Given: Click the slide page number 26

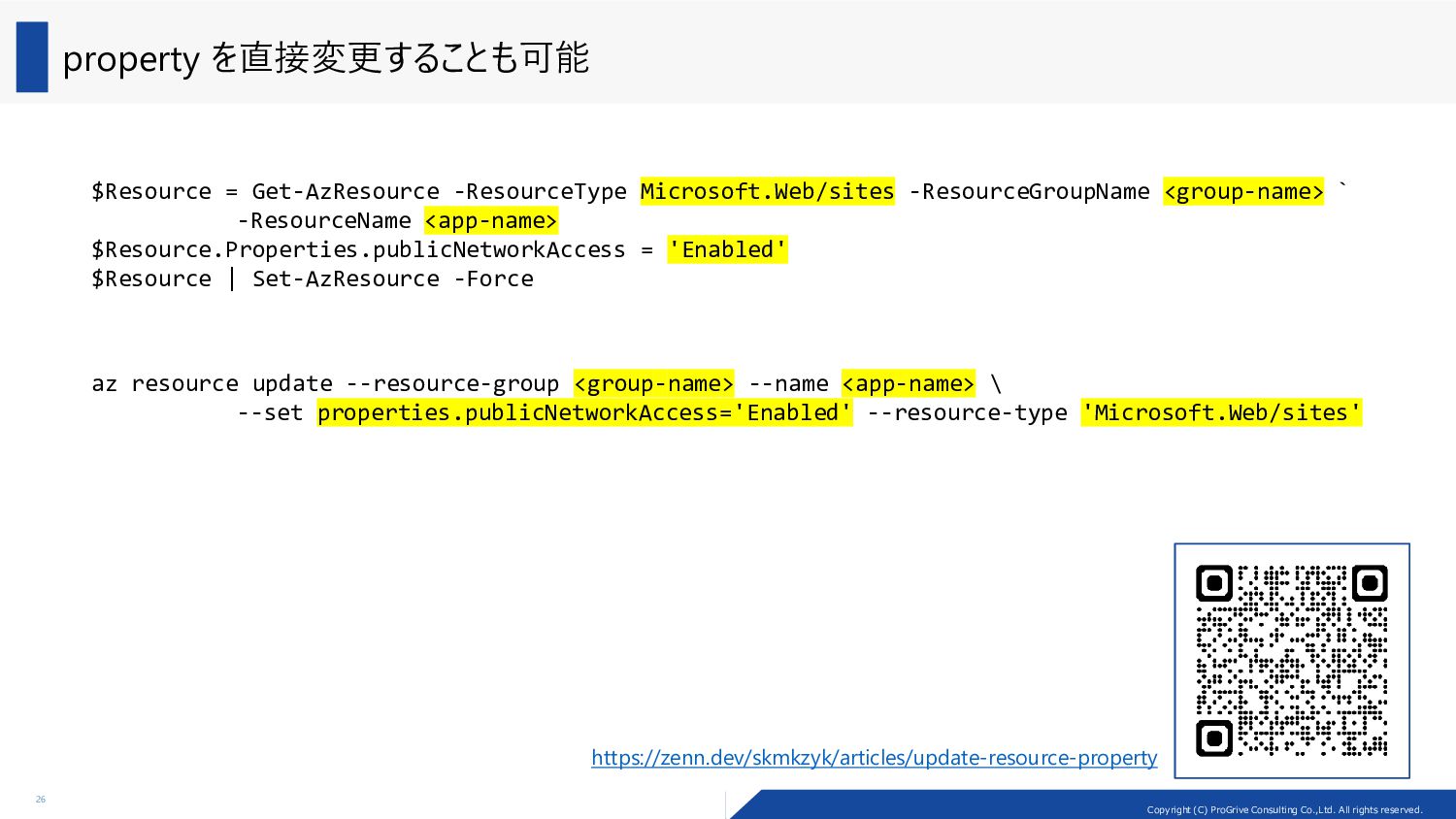Looking at the screenshot, I should coord(41,800).
